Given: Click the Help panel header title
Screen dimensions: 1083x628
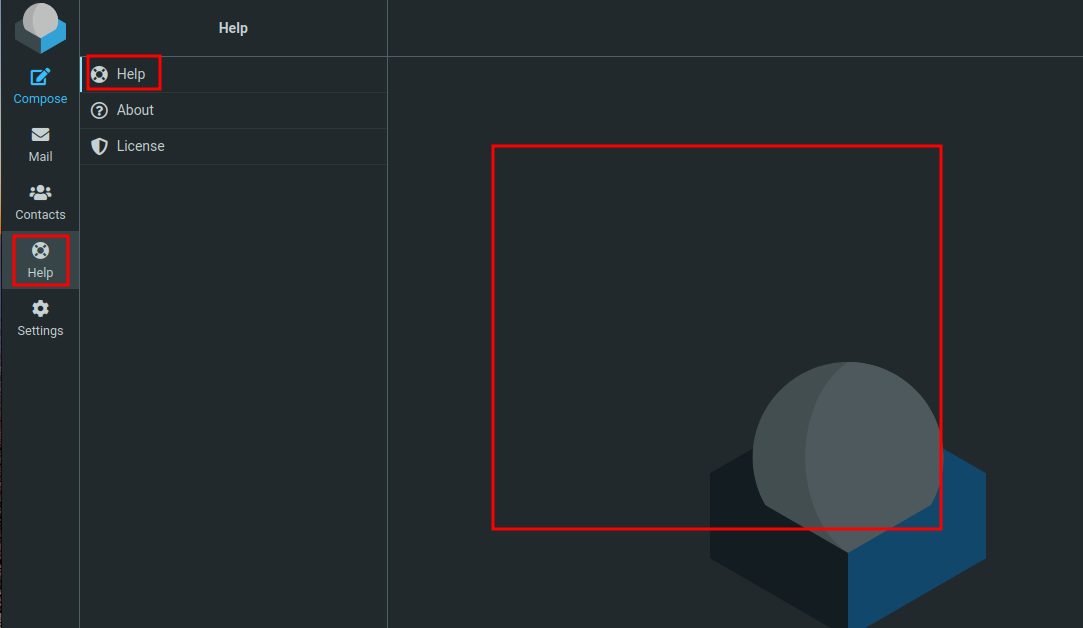Looking at the screenshot, I should [x=233, y=27].
